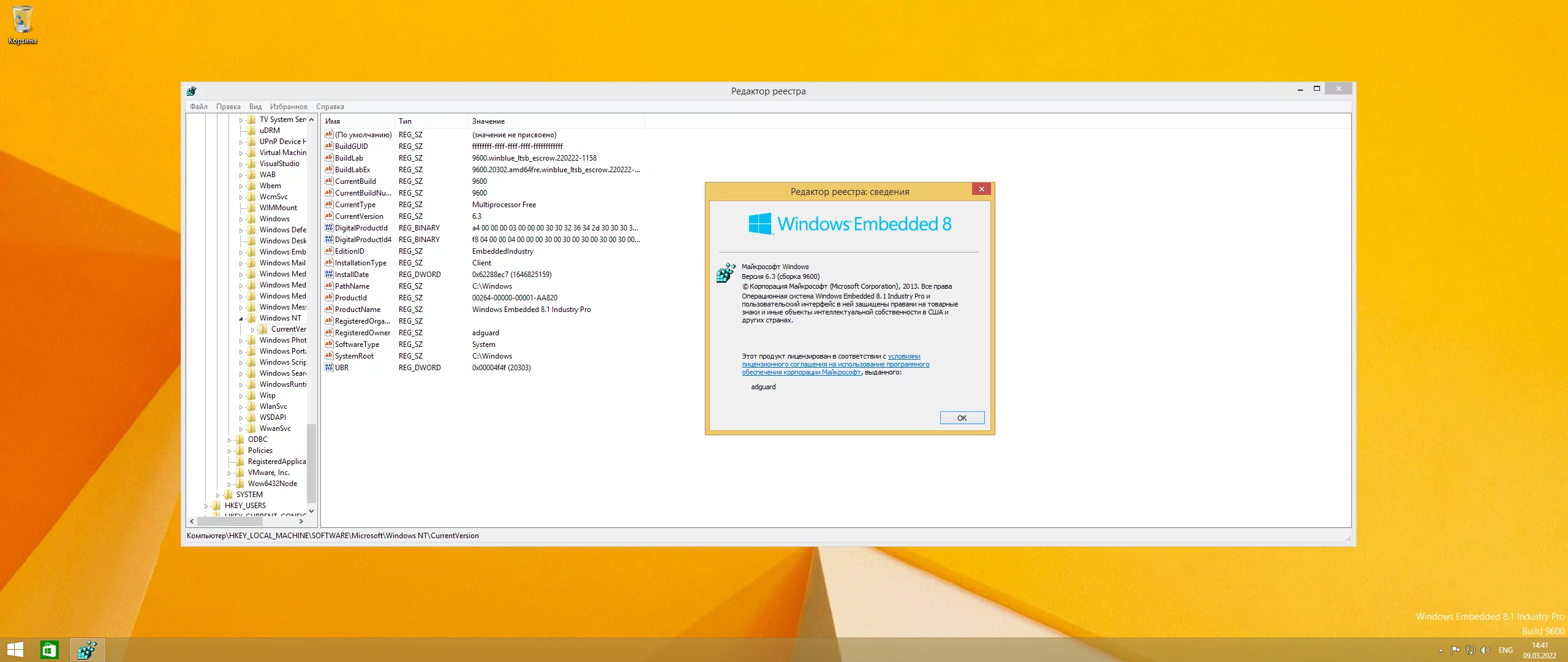
Task: Show hidden tray icons arrow
Action: coord(1441,650)
